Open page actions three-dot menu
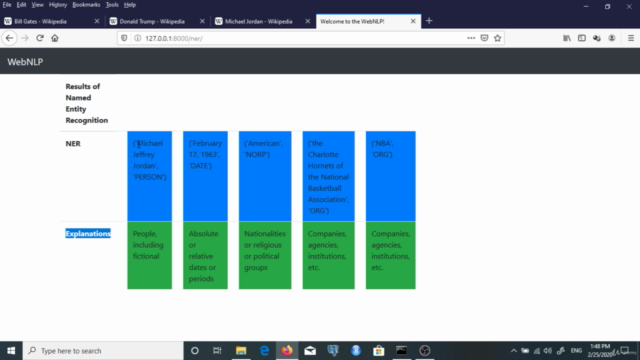Viewport: 640px width, 360px height. tap(471, 38)
